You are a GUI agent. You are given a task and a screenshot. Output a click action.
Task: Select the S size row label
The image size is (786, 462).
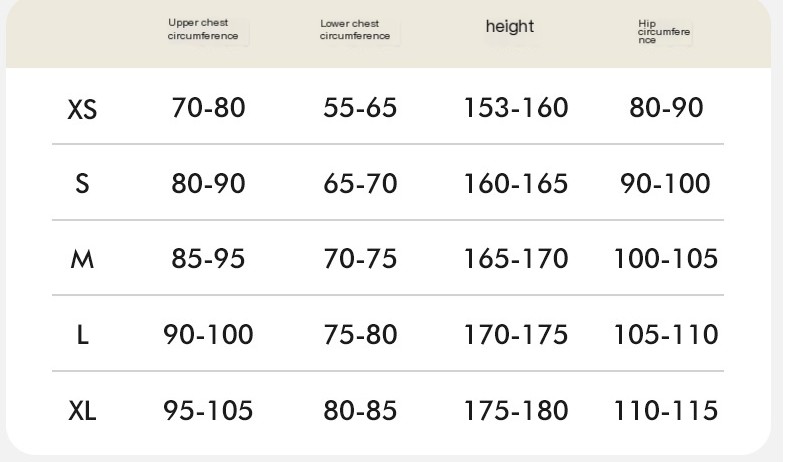click(82, 184)
